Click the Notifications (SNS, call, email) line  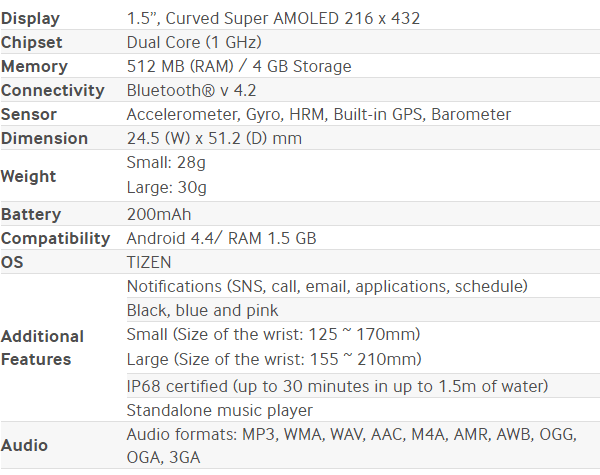click(327, 286)
